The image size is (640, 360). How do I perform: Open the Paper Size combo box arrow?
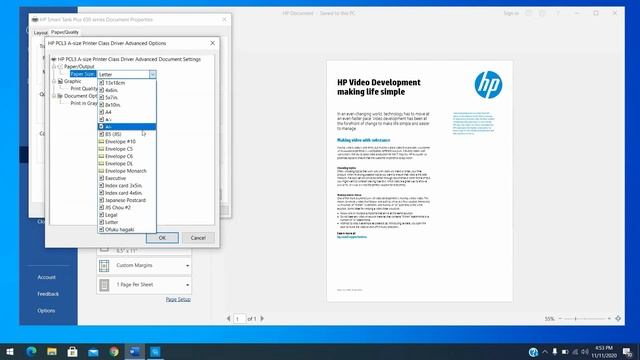[153, 74]
